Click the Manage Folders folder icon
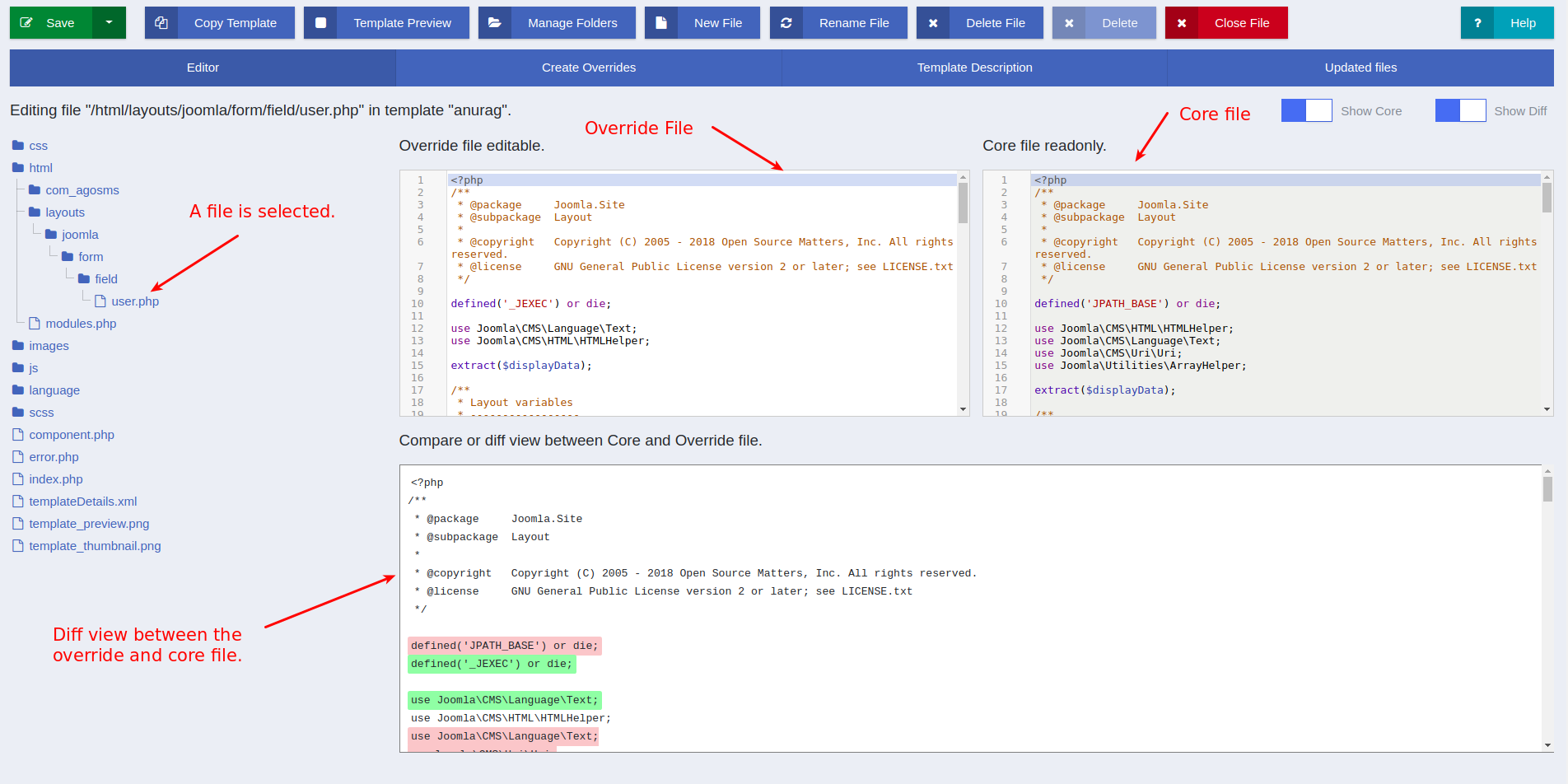1568x784 pixels. click(x=495, y=23)
